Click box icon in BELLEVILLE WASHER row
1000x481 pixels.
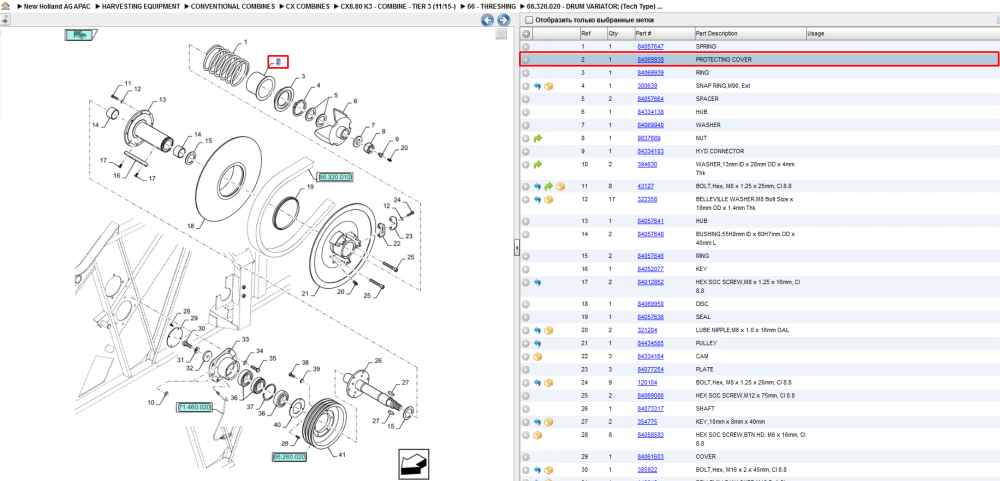548,200
